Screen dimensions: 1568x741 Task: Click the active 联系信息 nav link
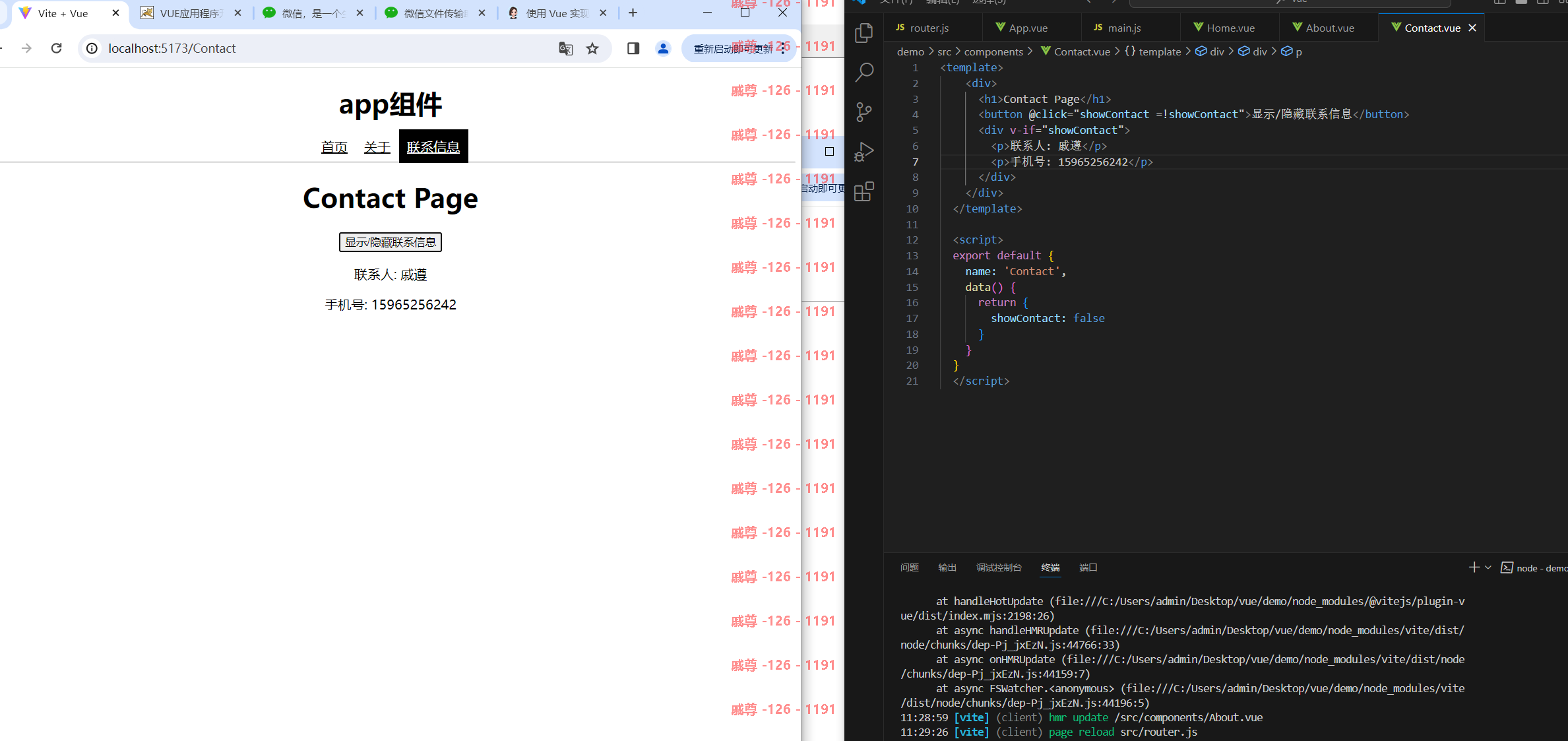[433, 146]
